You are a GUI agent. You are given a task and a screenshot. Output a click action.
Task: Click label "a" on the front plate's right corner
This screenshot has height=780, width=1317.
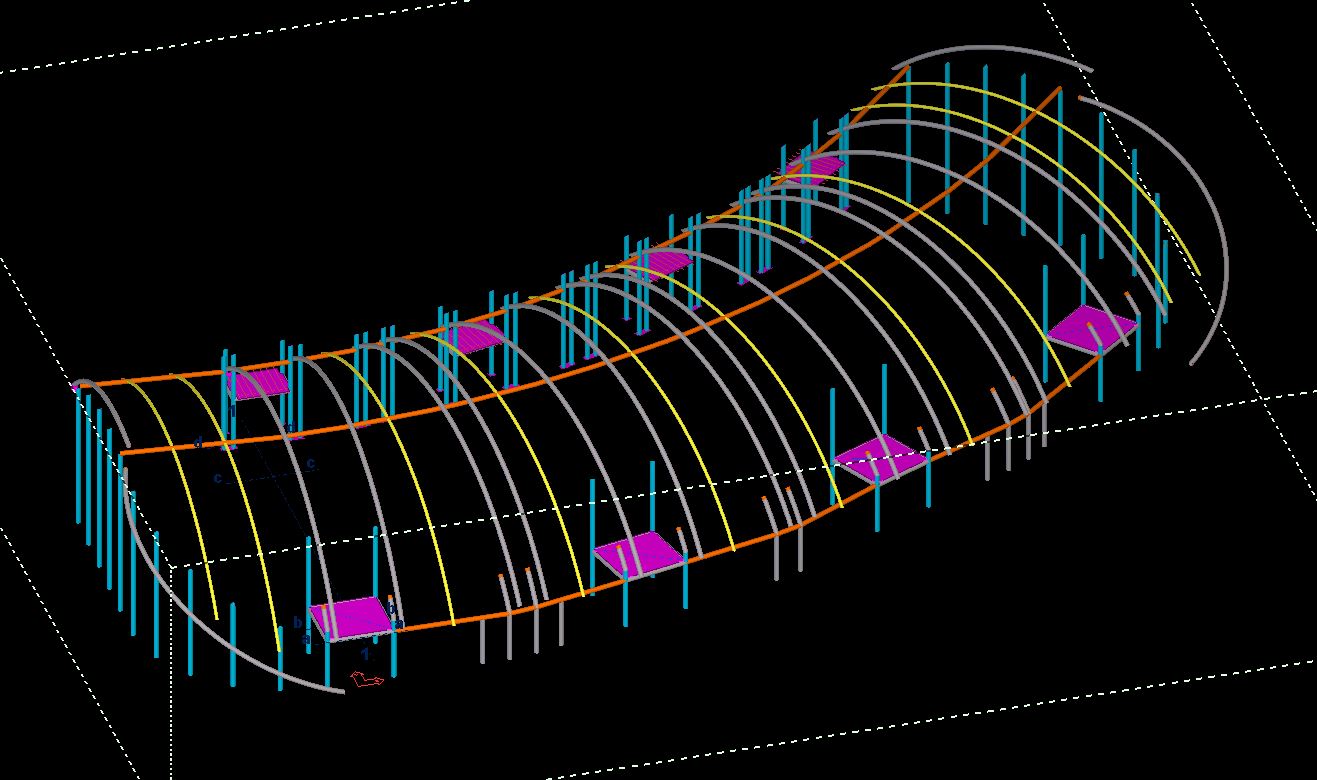[398, 624]
